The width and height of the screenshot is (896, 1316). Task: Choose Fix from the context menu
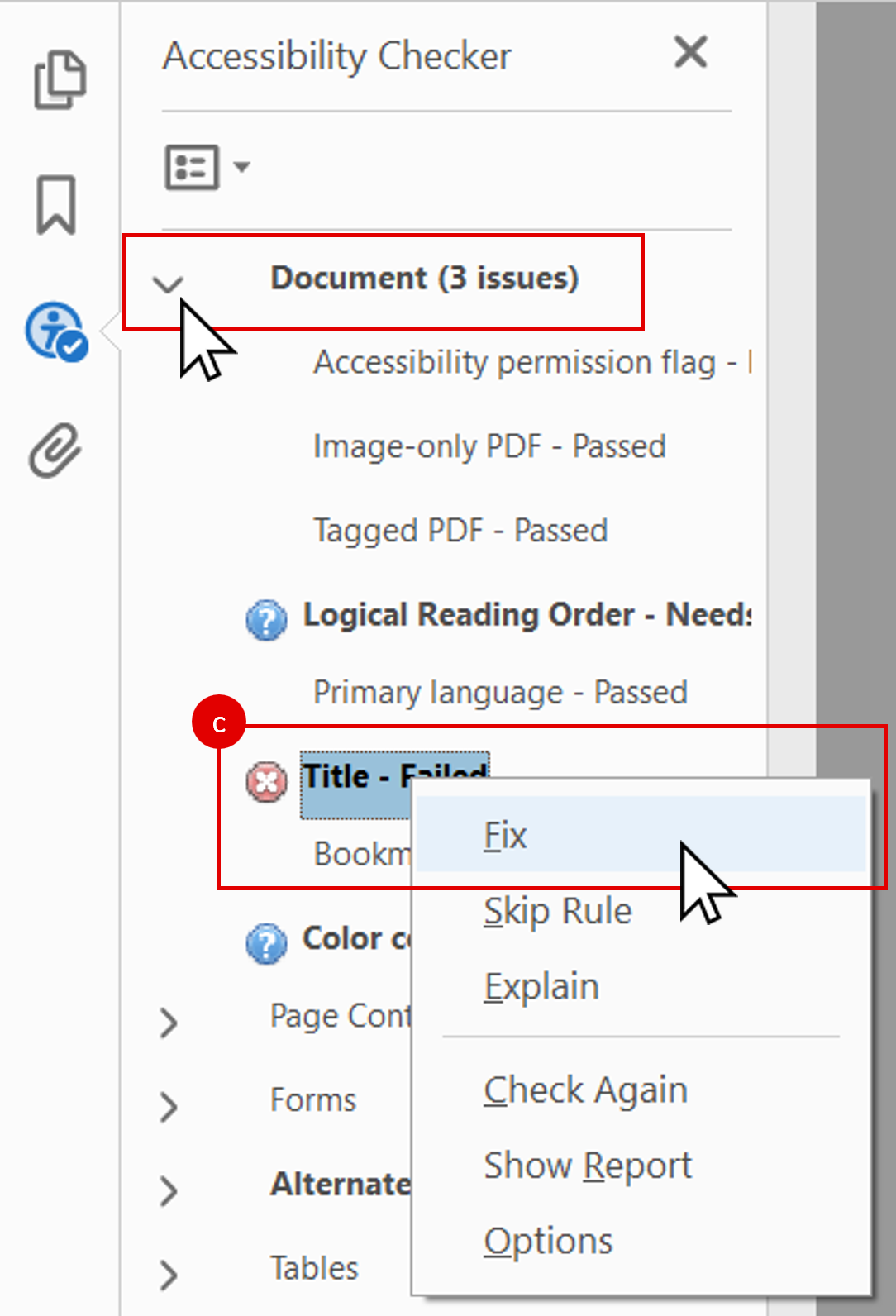[x=506, y=834]
